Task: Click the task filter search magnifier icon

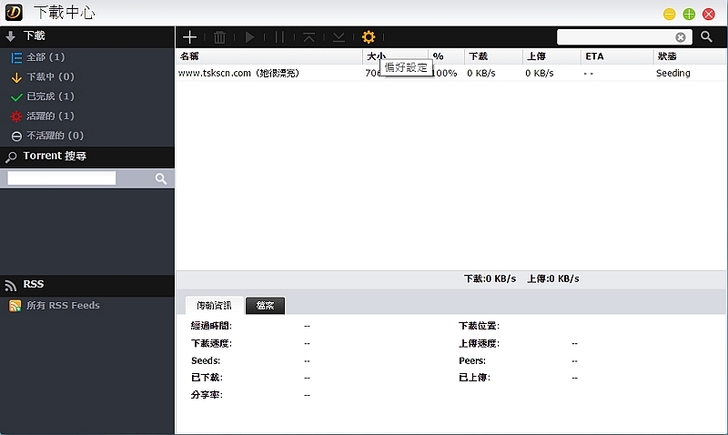Action: [x=706, y=37]
